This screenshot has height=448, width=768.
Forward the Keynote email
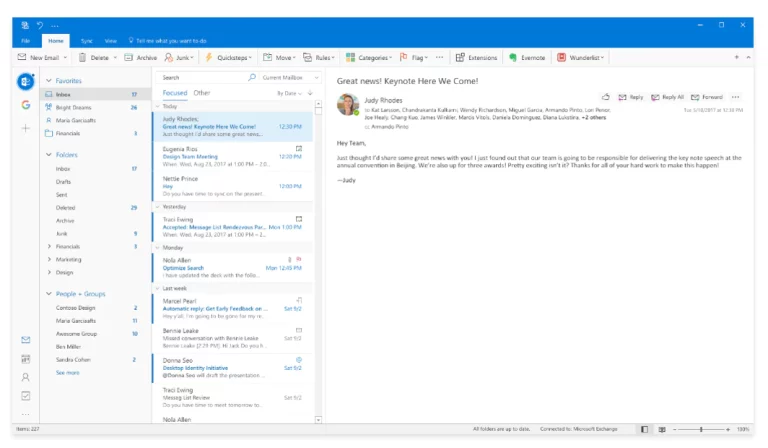(x=707, y=97)
